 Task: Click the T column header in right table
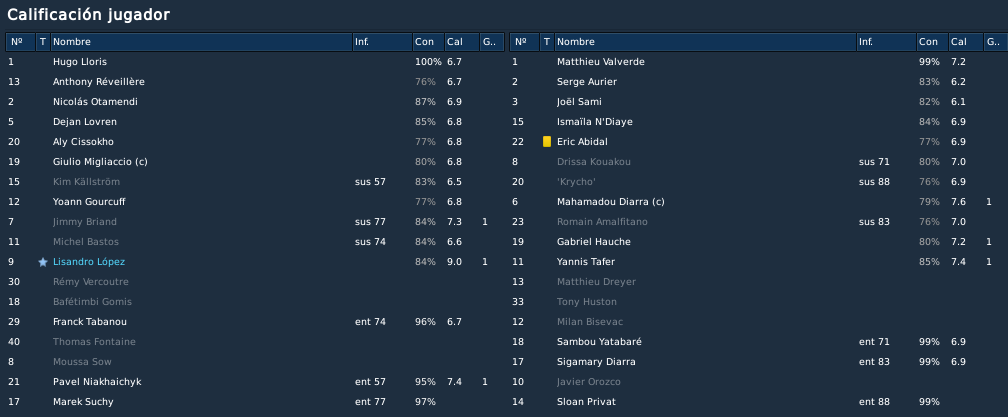[x=547, y=42]
